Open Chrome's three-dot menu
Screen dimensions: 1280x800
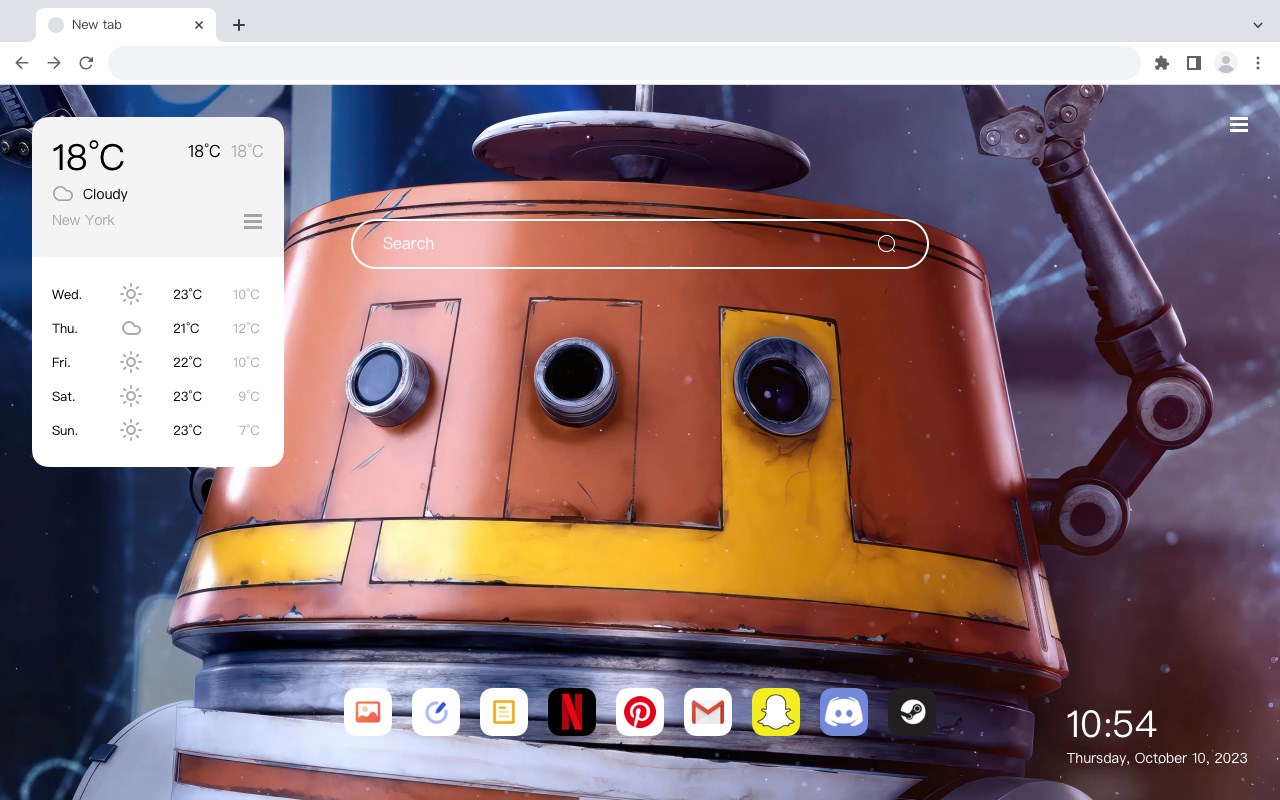[1258, 63]
